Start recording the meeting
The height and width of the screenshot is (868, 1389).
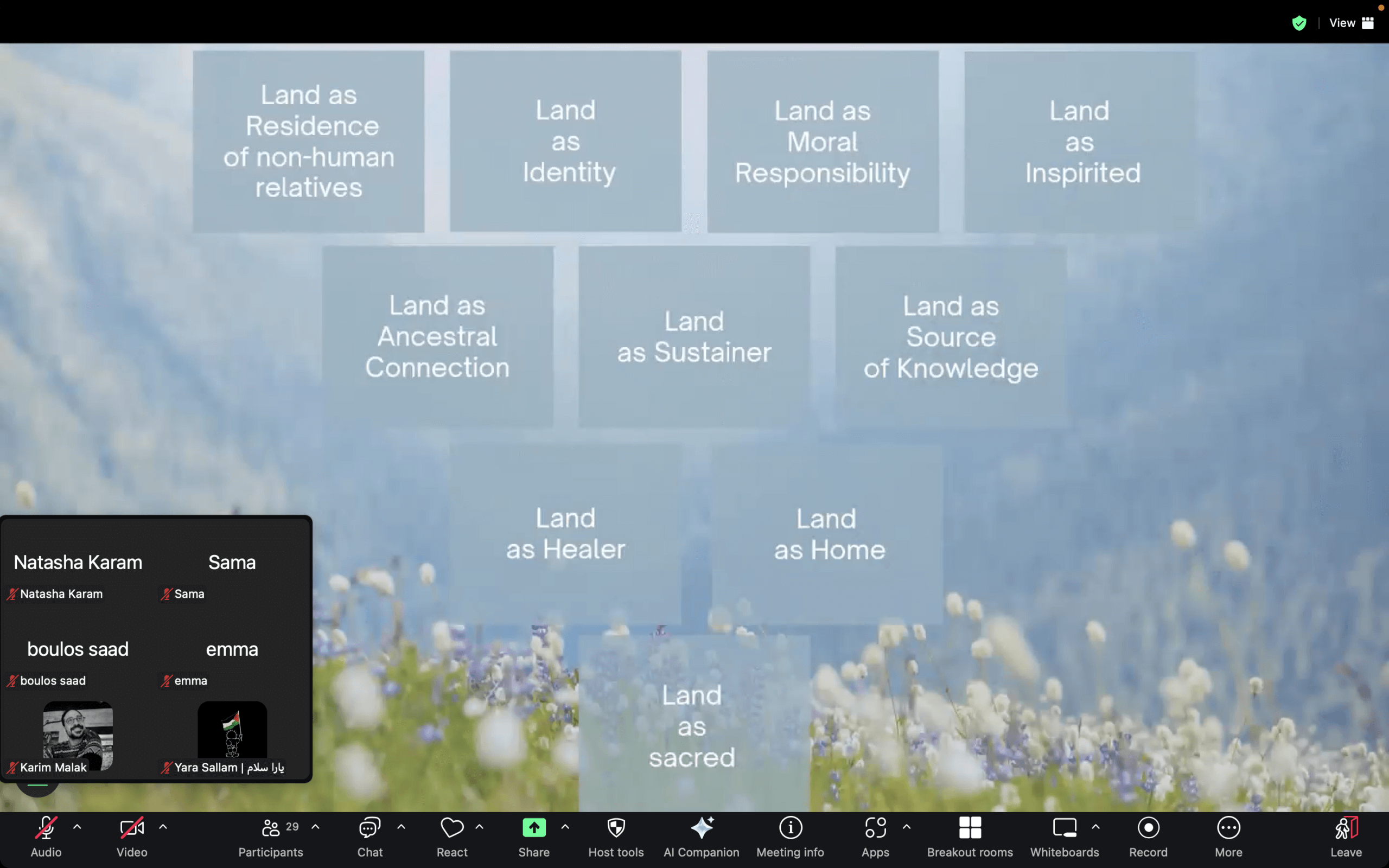click(x=1148, y=828)
